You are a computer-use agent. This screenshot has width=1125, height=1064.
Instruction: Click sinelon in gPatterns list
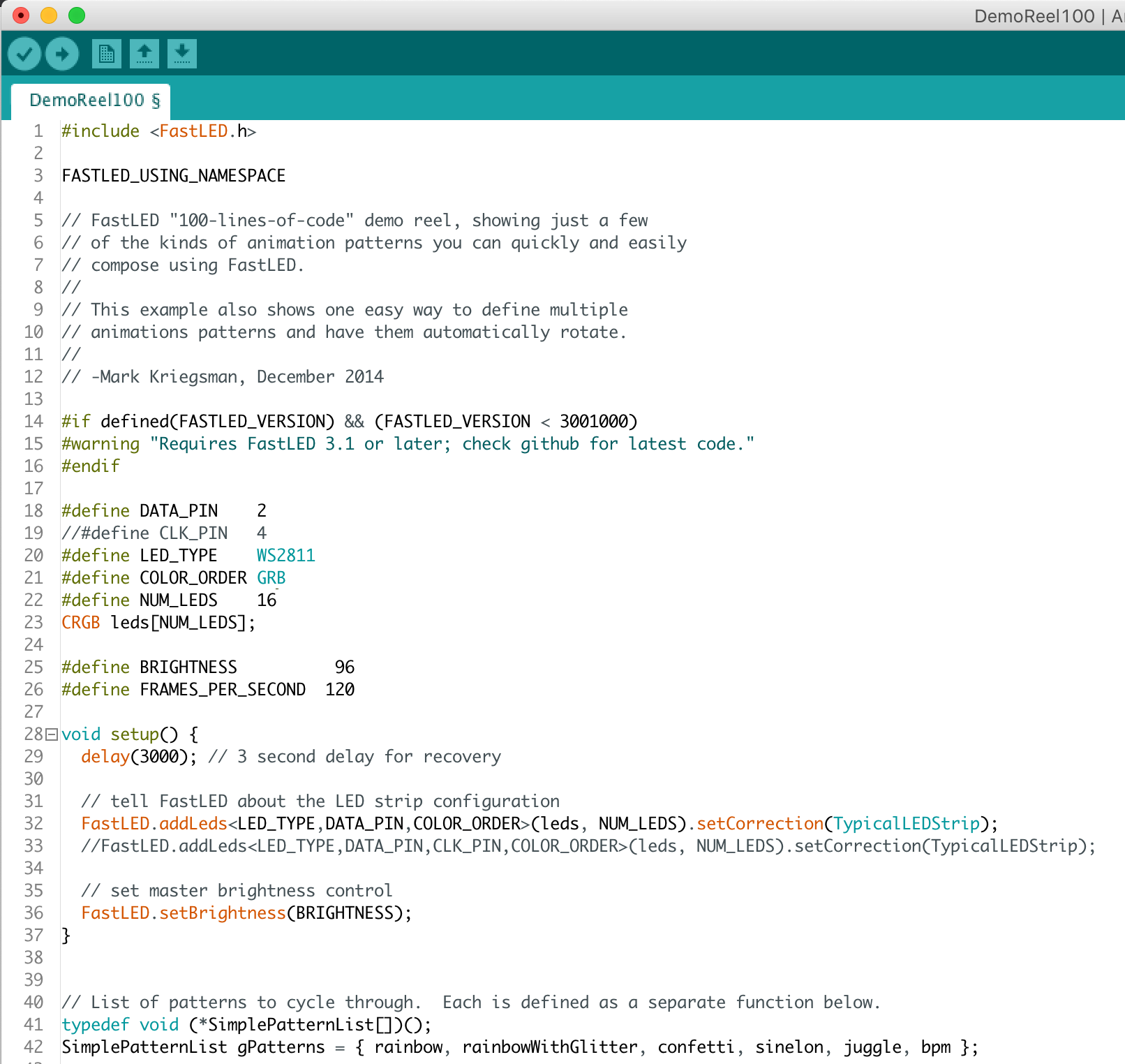pos(789,1047)
